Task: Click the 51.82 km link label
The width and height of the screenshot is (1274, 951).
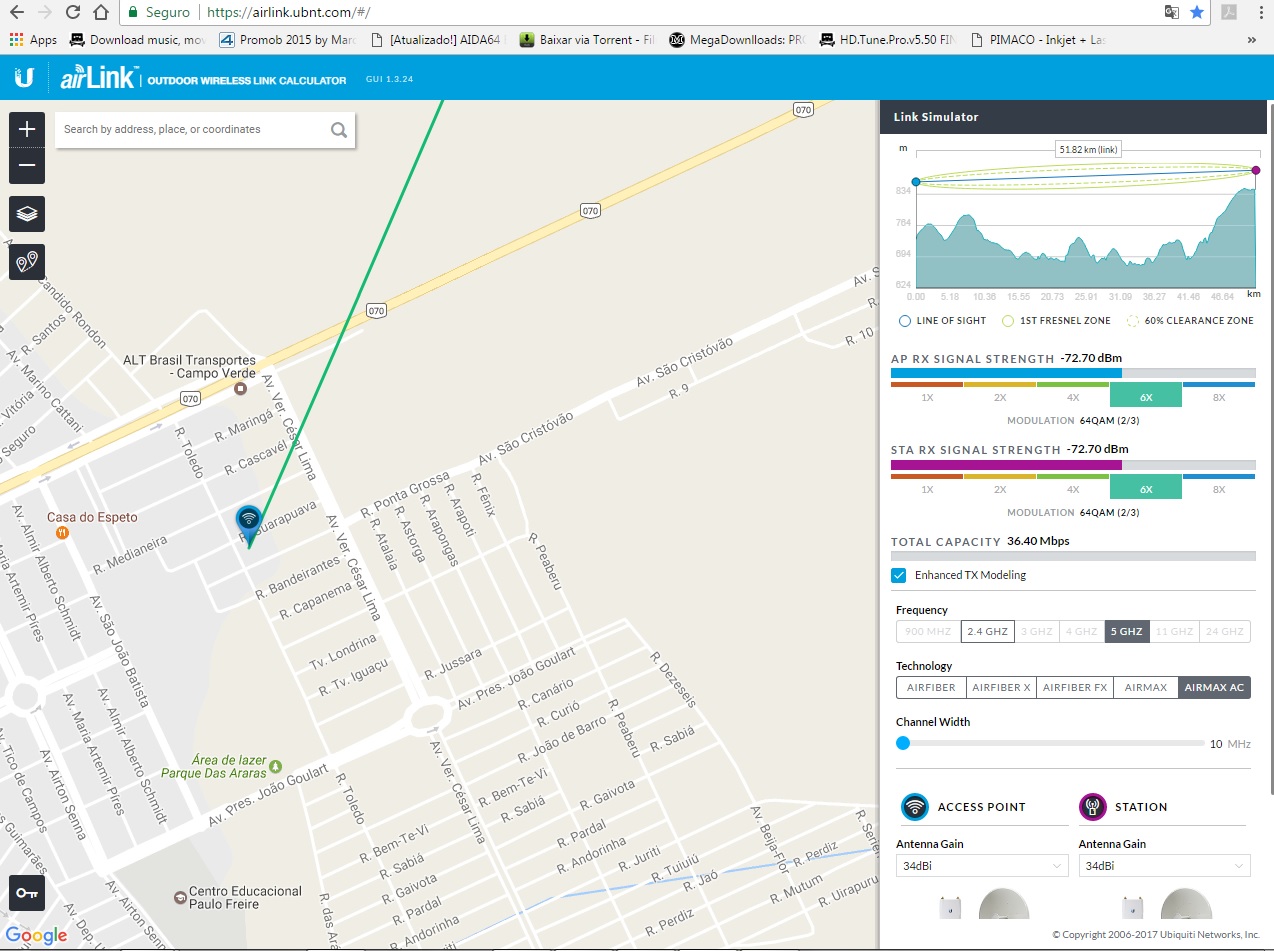Action: point(1088,149)
